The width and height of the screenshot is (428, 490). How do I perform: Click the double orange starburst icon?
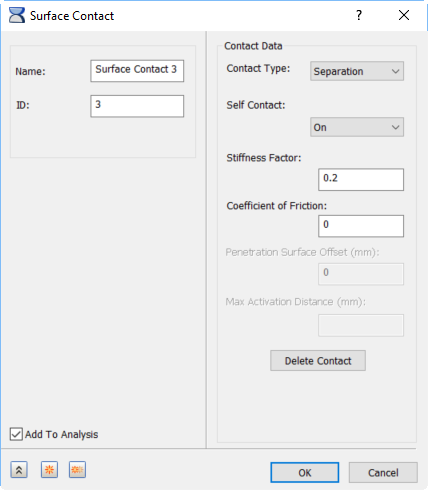click(x=77, y=470)
